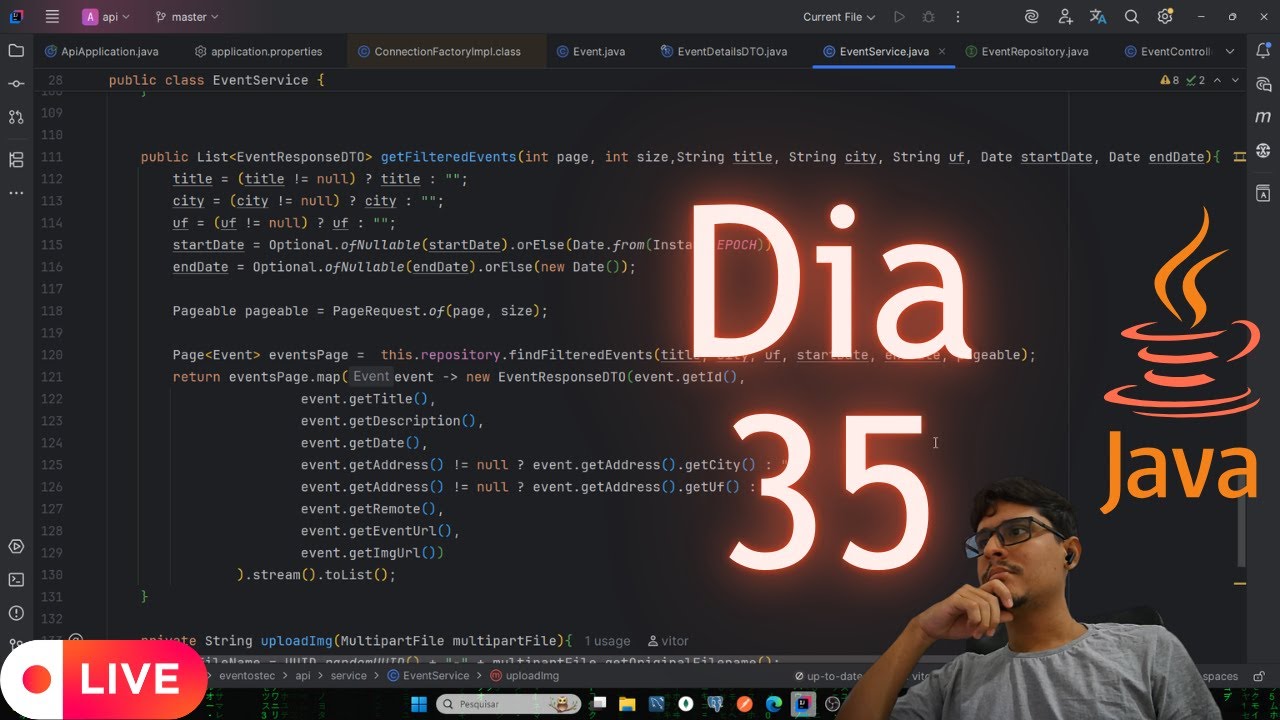1280x720 pixels.
Task: Open more run actions menu
Action: (958, 17)
